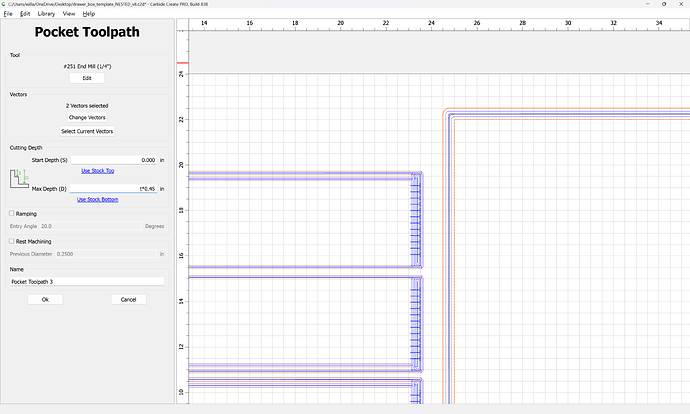Screen dimensions: 690x414
Task: Click the Carbide Create app icon in title bar
Action: click(5, 4)
